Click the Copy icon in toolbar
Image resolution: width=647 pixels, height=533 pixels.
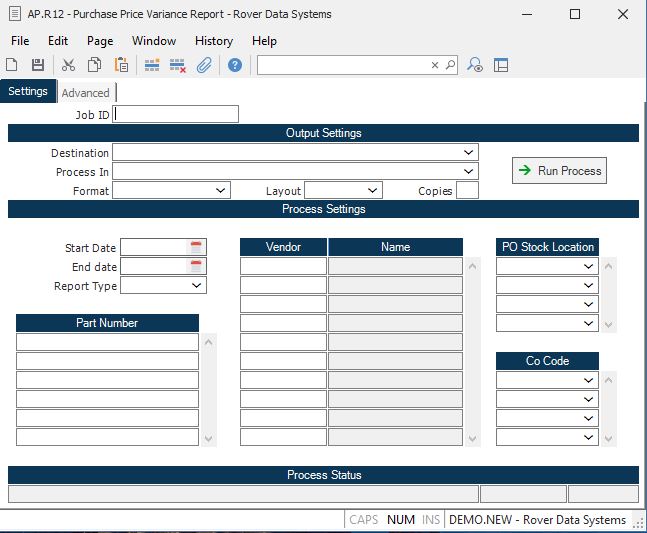94,65
